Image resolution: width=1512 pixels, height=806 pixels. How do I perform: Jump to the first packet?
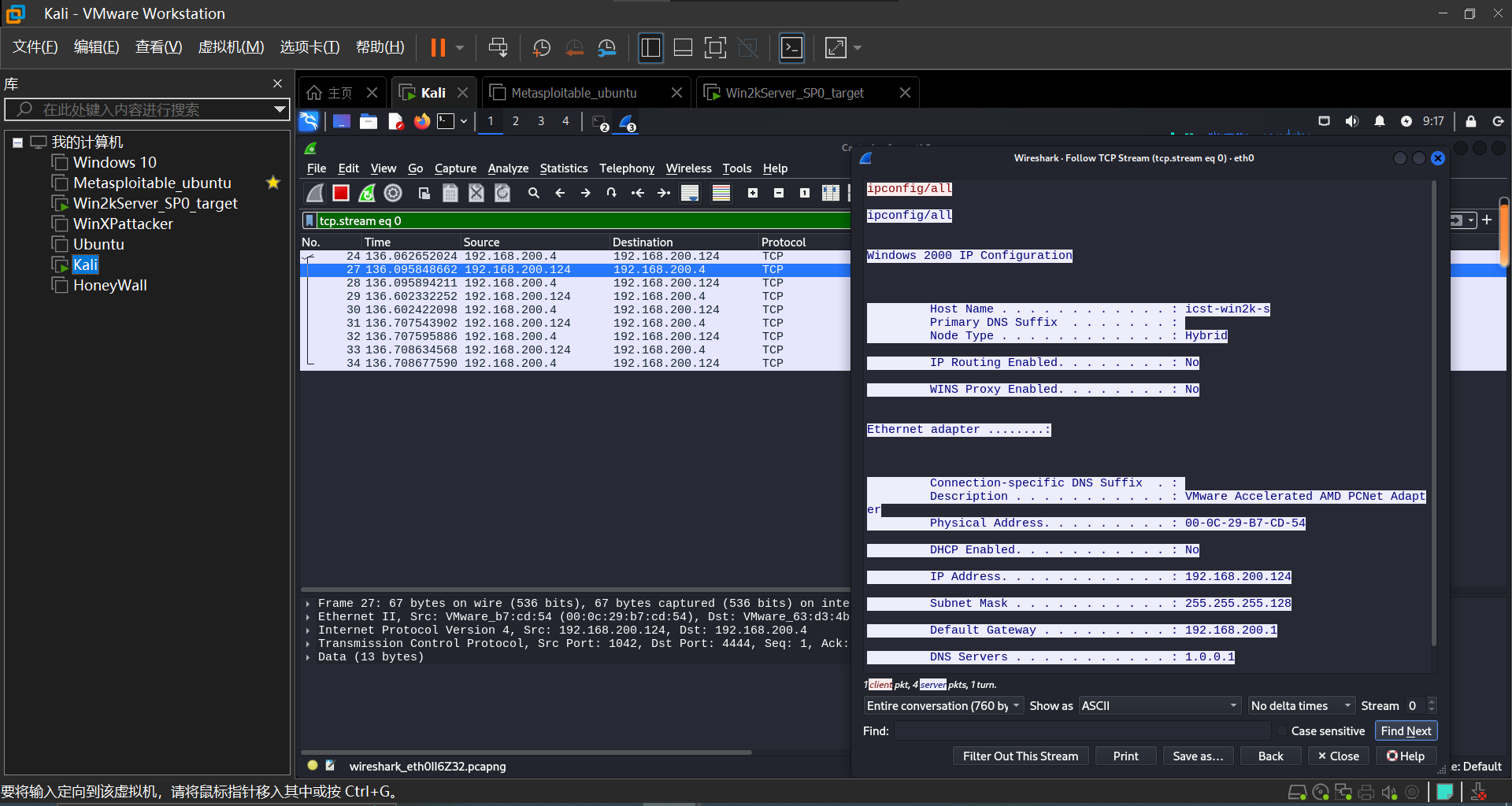pos(638,193)
